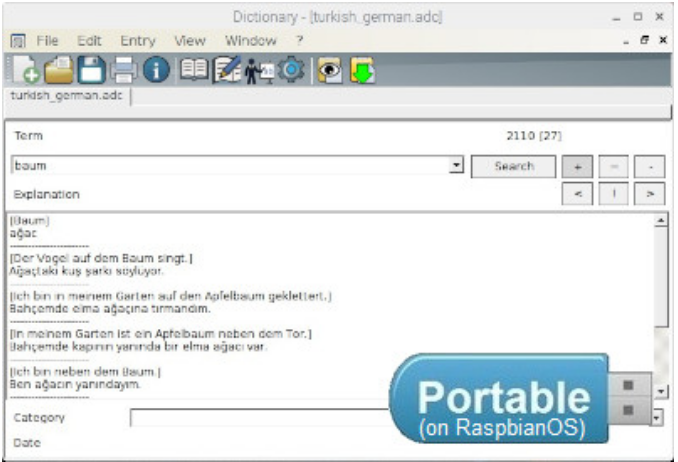Select the turkish_german.adc tab
This screenshot has width=678, height=462.
pyautogui.click(x=67, y=95)
